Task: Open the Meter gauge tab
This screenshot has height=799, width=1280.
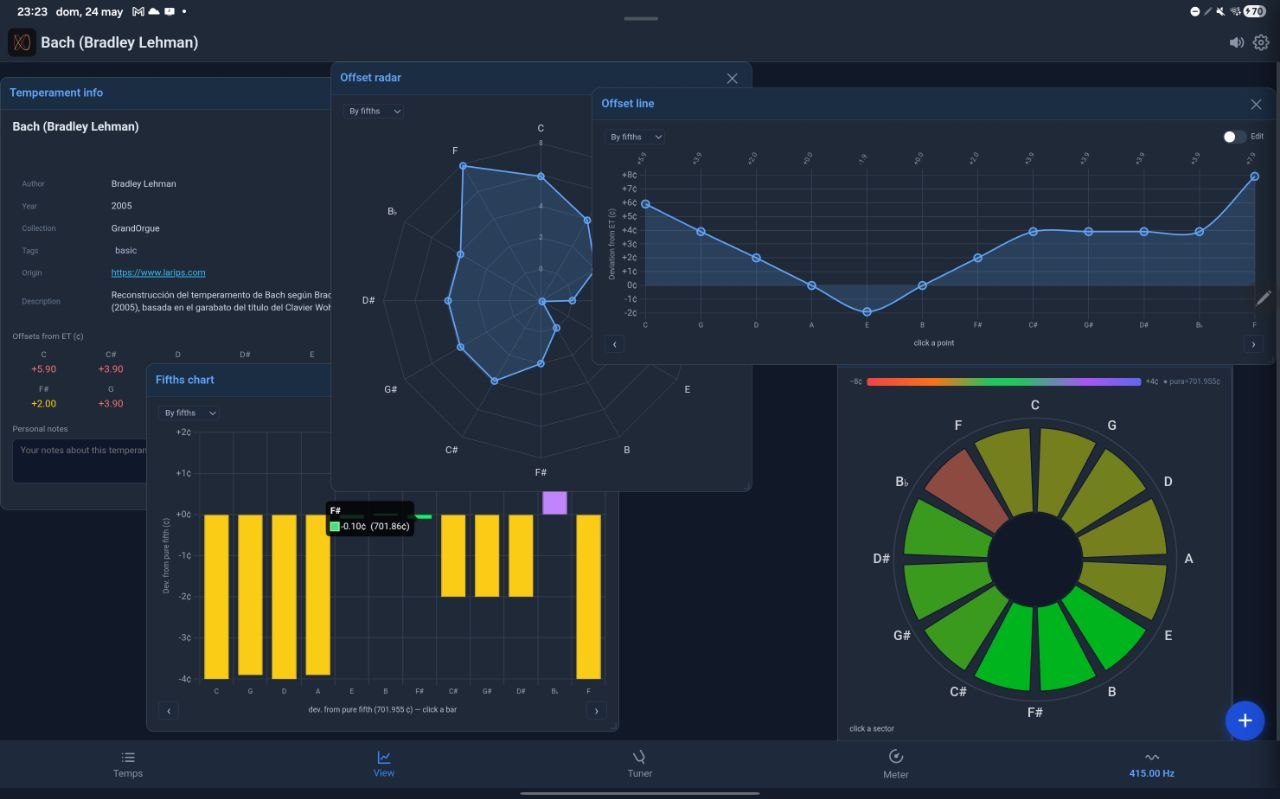Action: click(896, 763)
